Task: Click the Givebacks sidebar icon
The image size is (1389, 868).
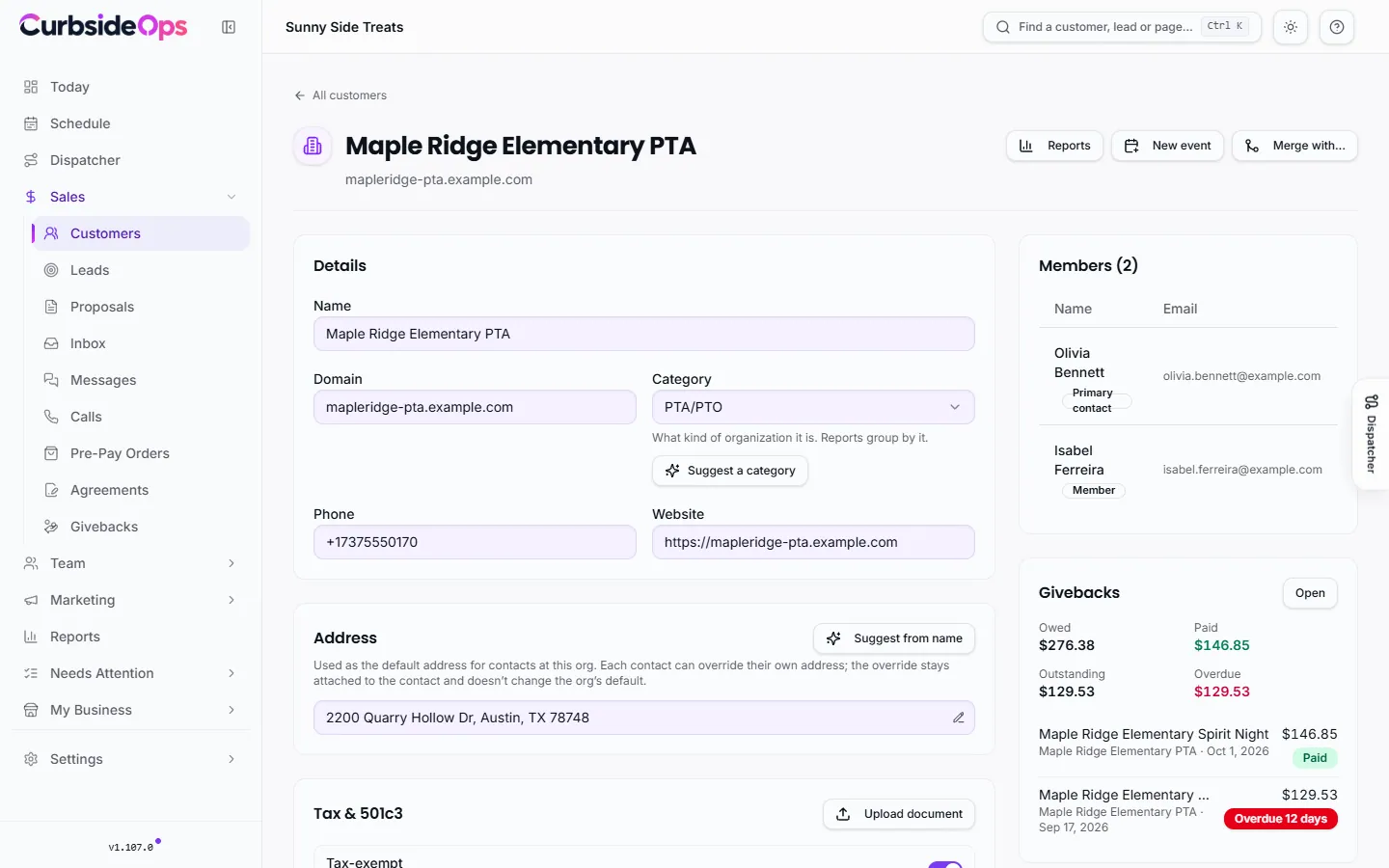Action: click(x=51, y=527)
